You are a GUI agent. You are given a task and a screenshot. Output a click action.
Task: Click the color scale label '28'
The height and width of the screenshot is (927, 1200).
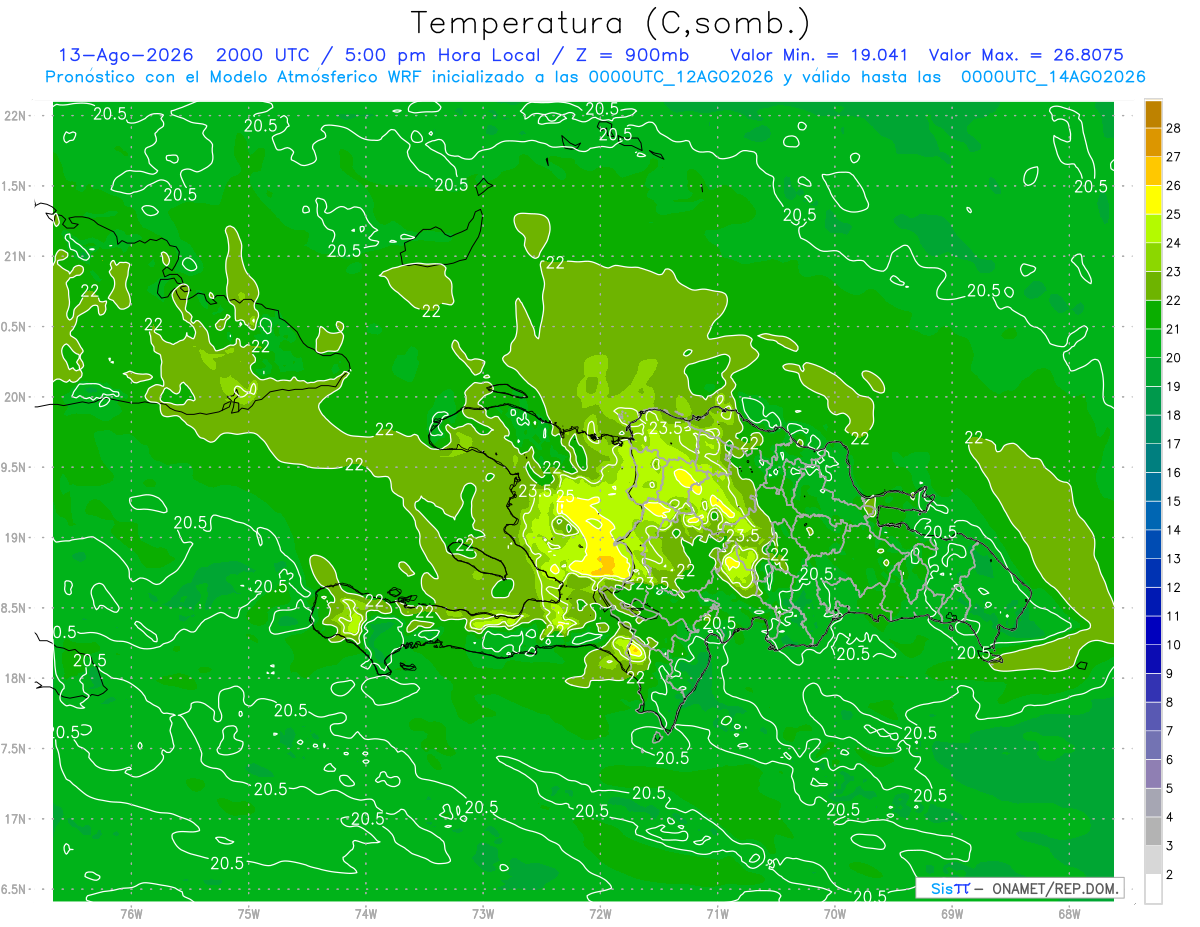pos(1173,128)
